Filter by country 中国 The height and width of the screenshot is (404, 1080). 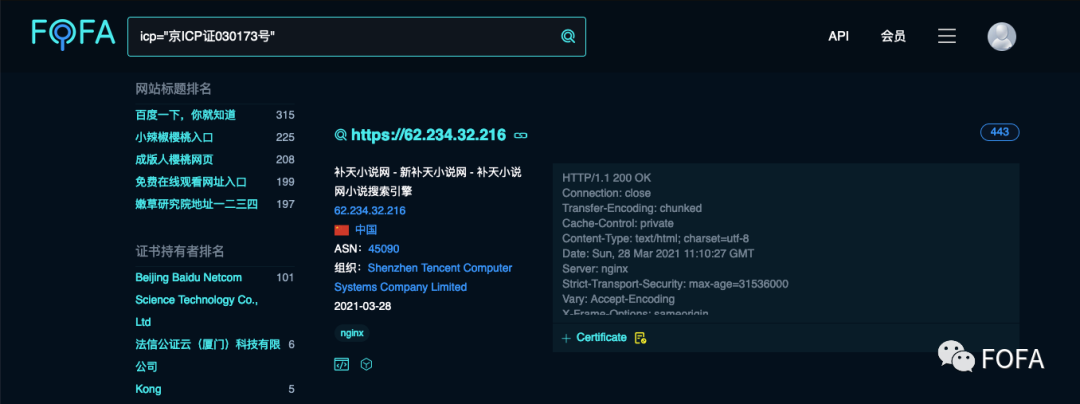click(x=366, y=230)
